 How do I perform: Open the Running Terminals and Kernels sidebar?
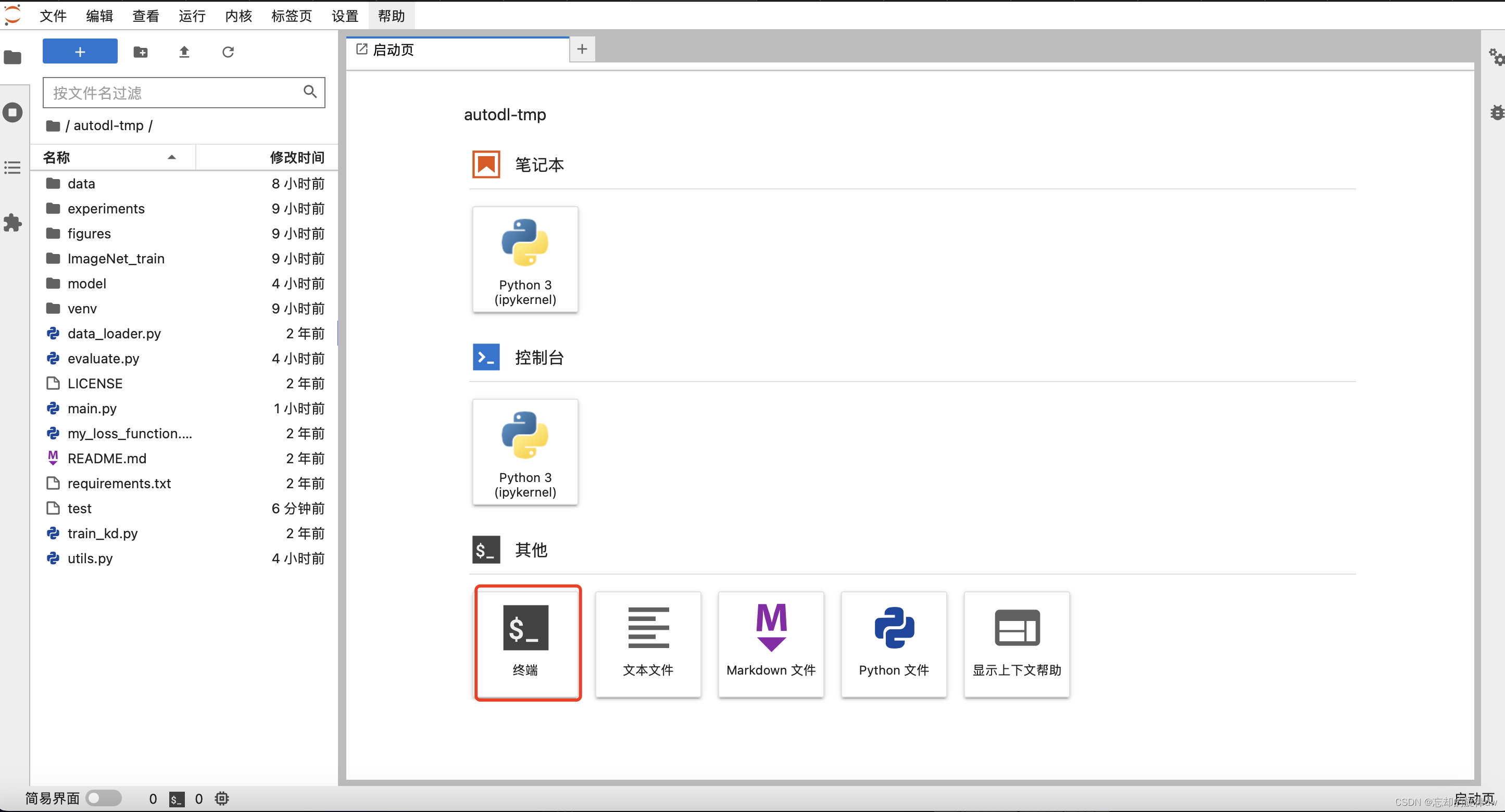(13, 112)
